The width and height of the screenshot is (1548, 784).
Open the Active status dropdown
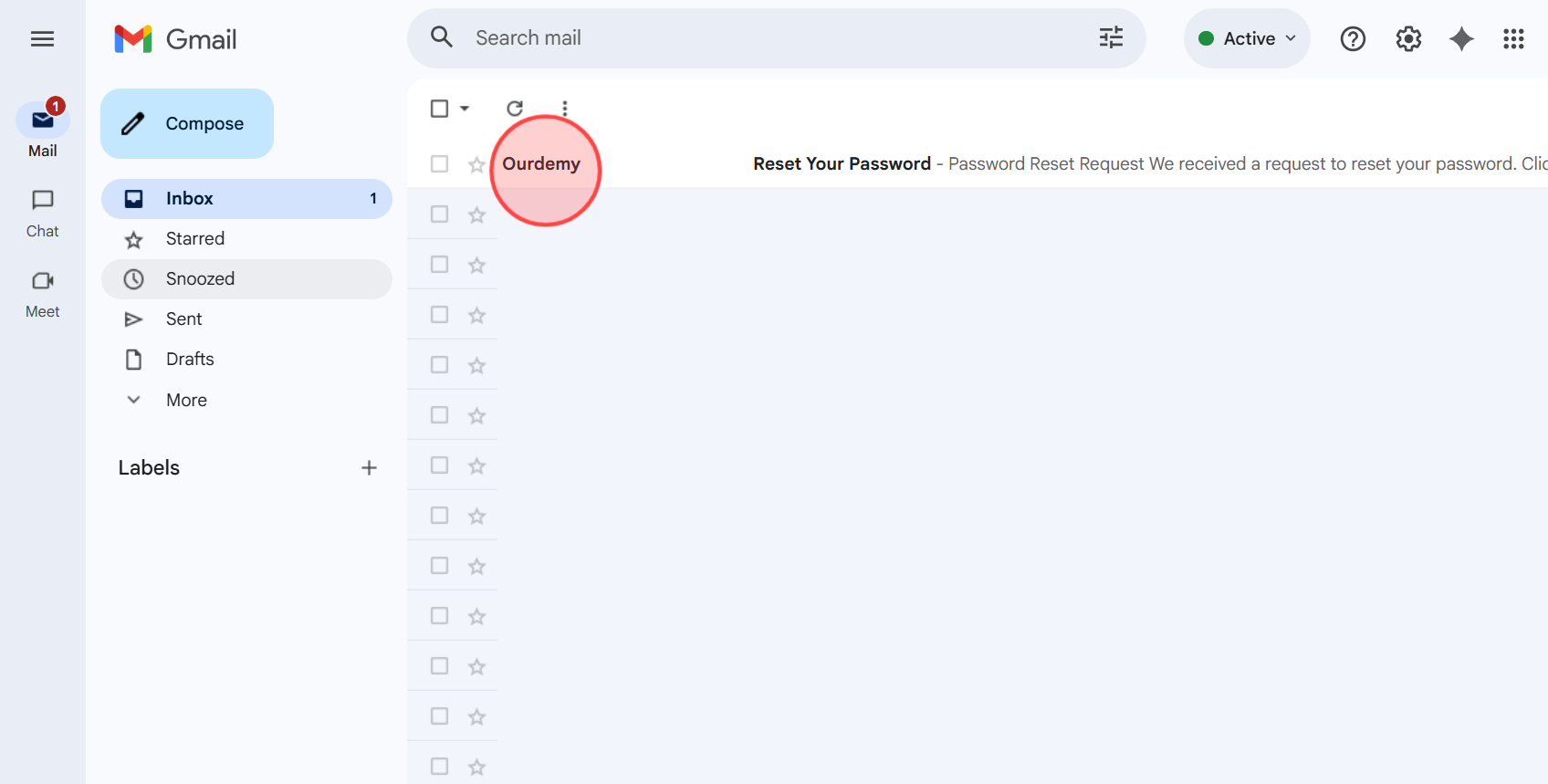tap(1247, 38)
